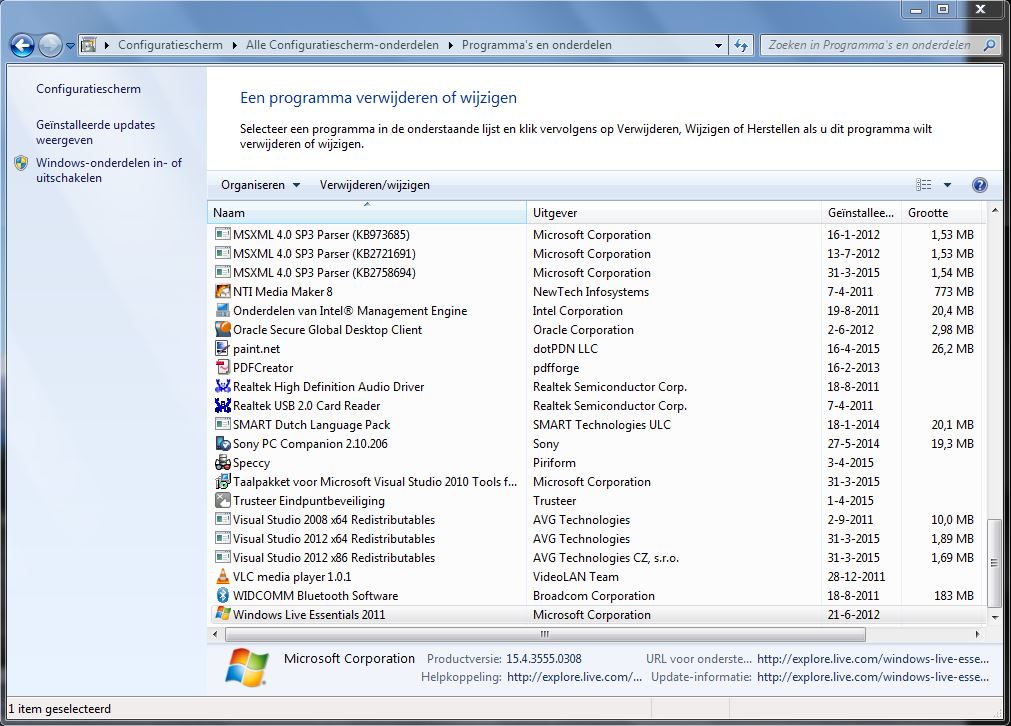Click the NTI Media Maker 8 icon
1011x726 pixels.
222,291
